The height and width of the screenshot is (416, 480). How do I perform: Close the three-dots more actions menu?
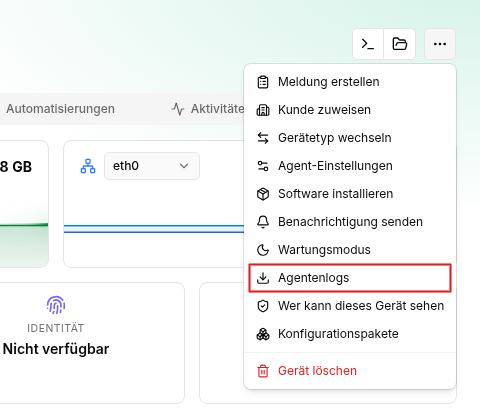point(440,44)
